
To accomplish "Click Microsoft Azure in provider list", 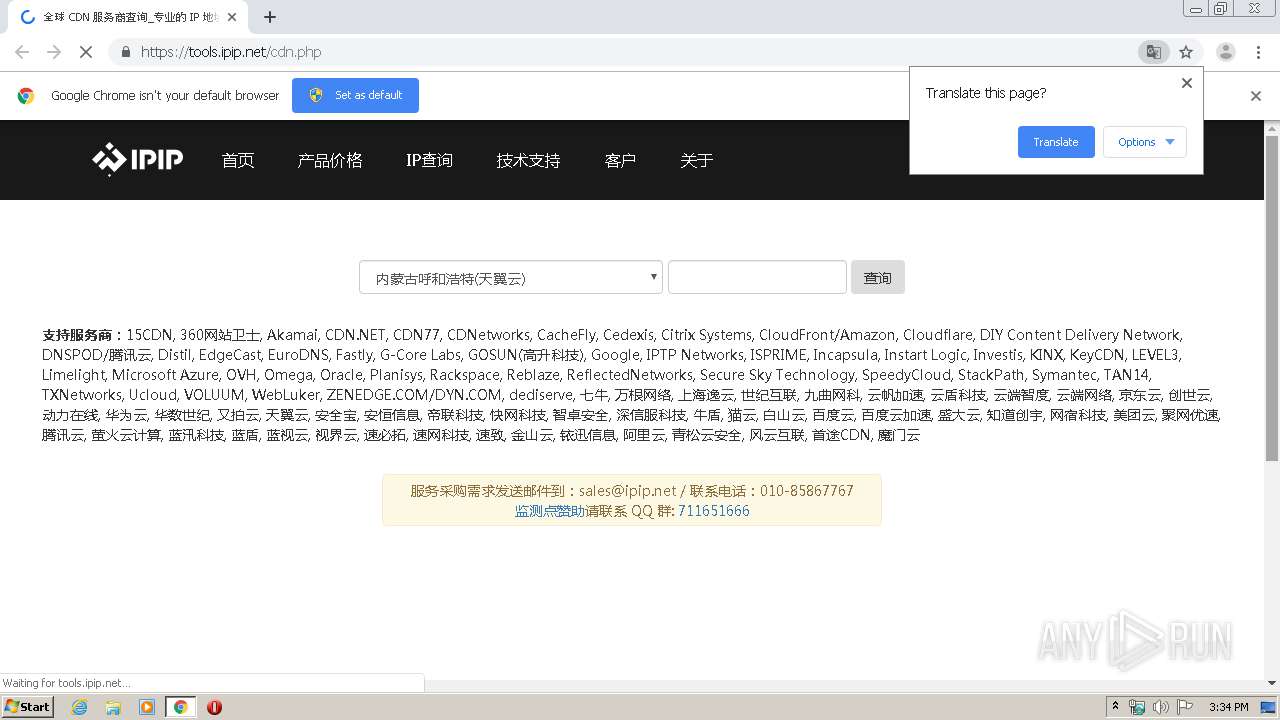I will [x=165, y=375].
